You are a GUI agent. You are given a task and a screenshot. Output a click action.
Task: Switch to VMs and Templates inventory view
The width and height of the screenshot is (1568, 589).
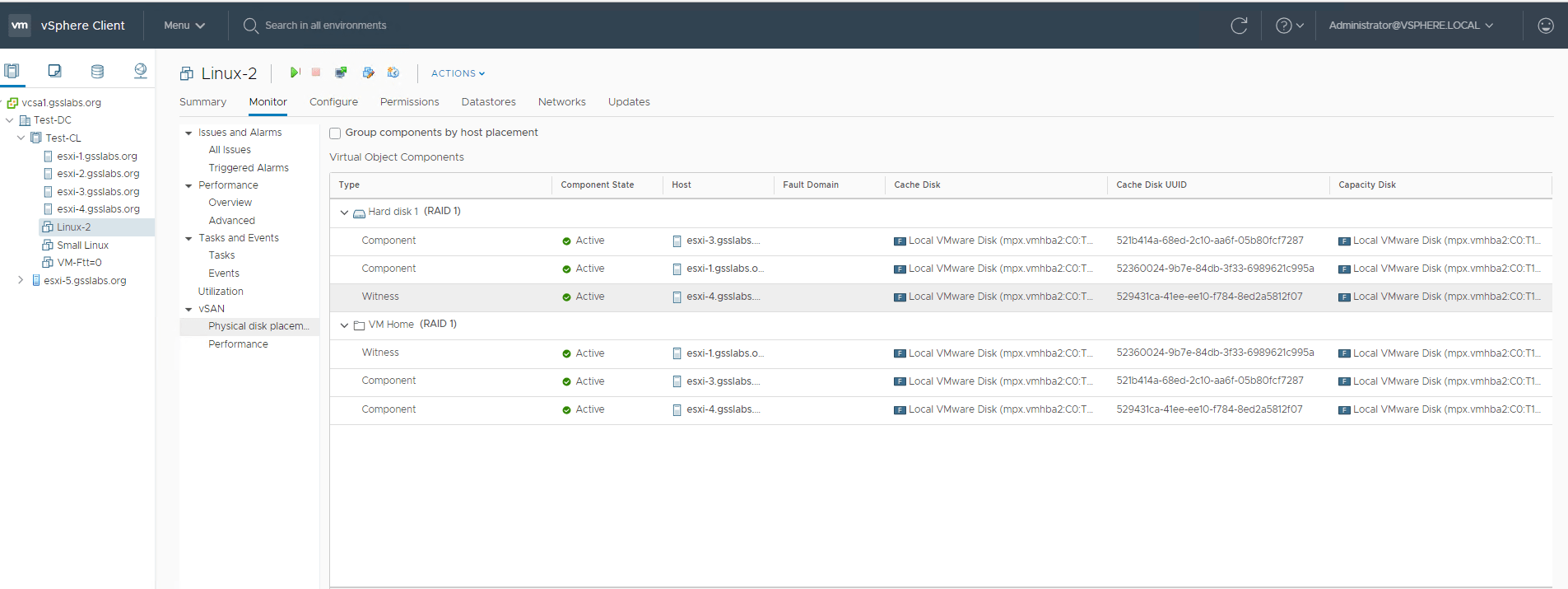54,71
